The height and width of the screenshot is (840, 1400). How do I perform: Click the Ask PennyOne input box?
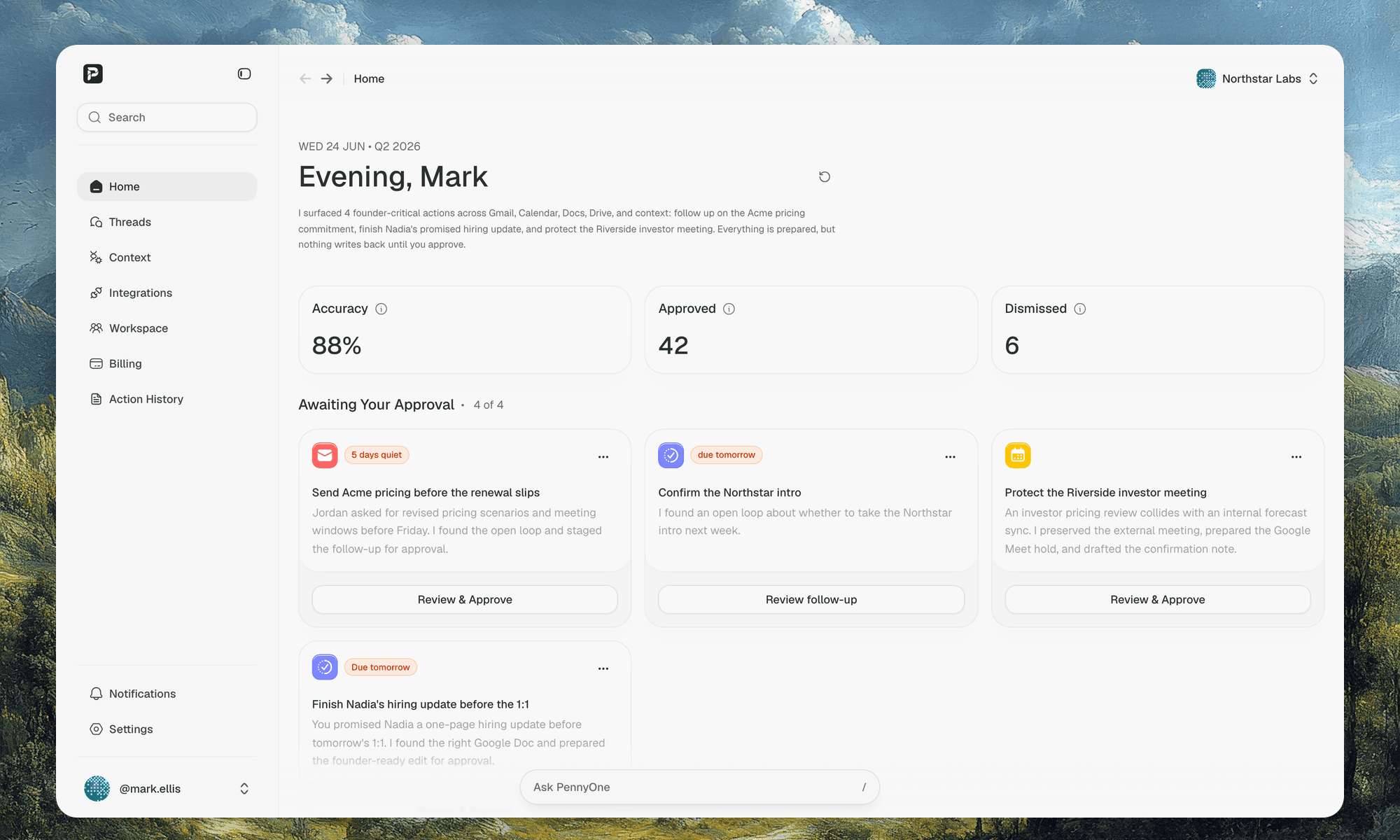[x=699, y=787]
